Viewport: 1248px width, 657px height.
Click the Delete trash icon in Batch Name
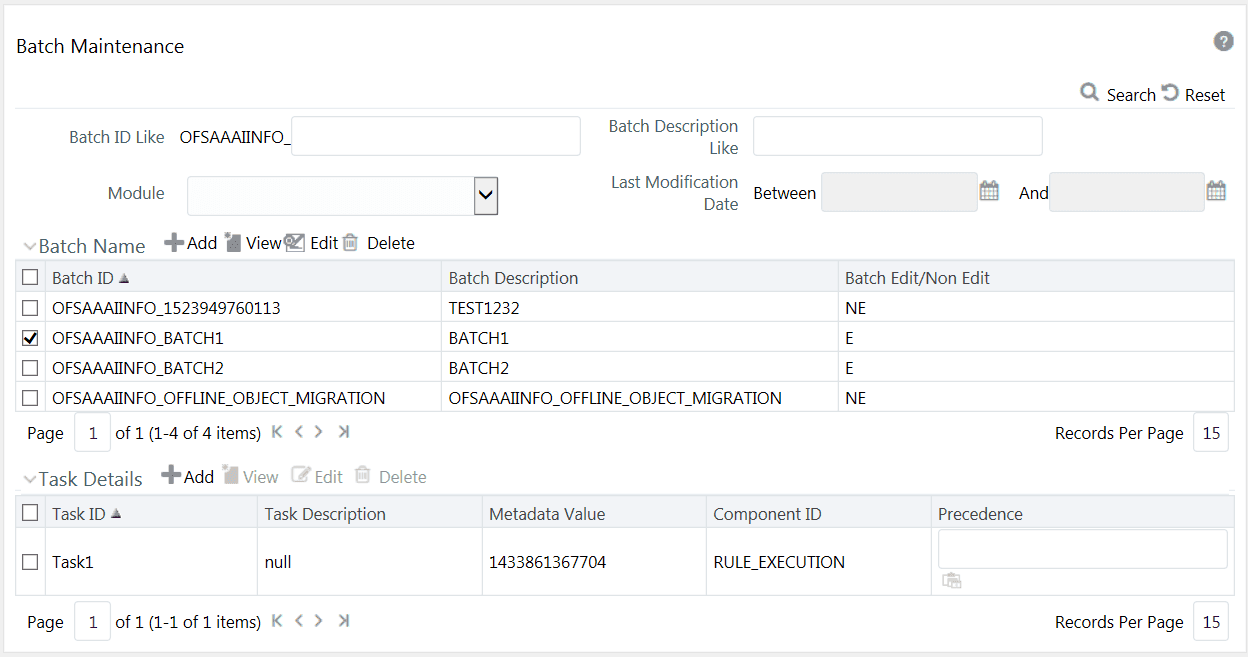coord(350,242)
